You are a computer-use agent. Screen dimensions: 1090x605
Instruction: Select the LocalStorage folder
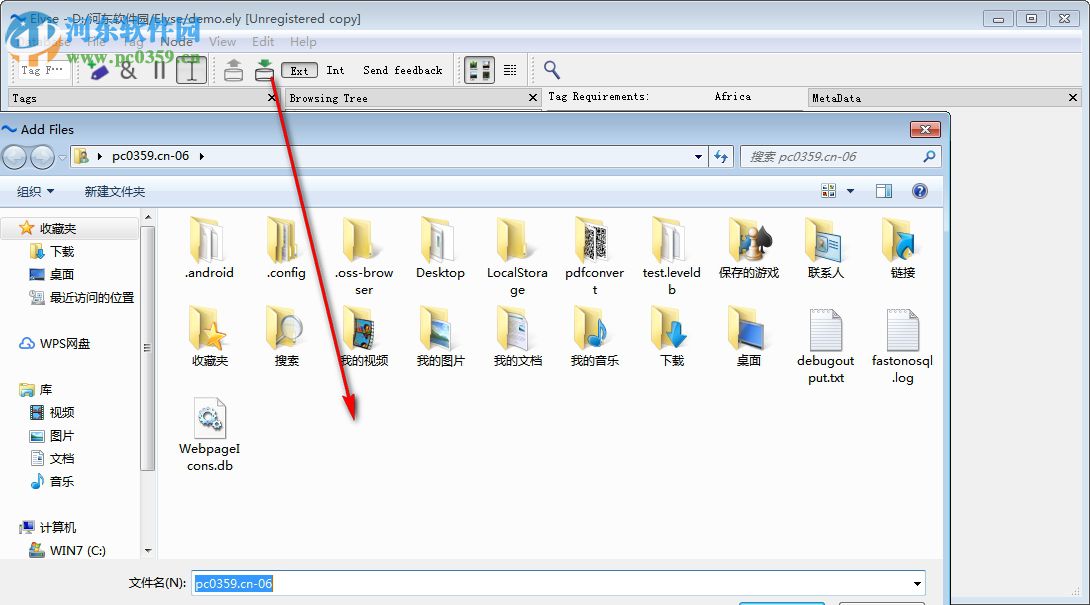pyautogui.click(x=517, y=256)
